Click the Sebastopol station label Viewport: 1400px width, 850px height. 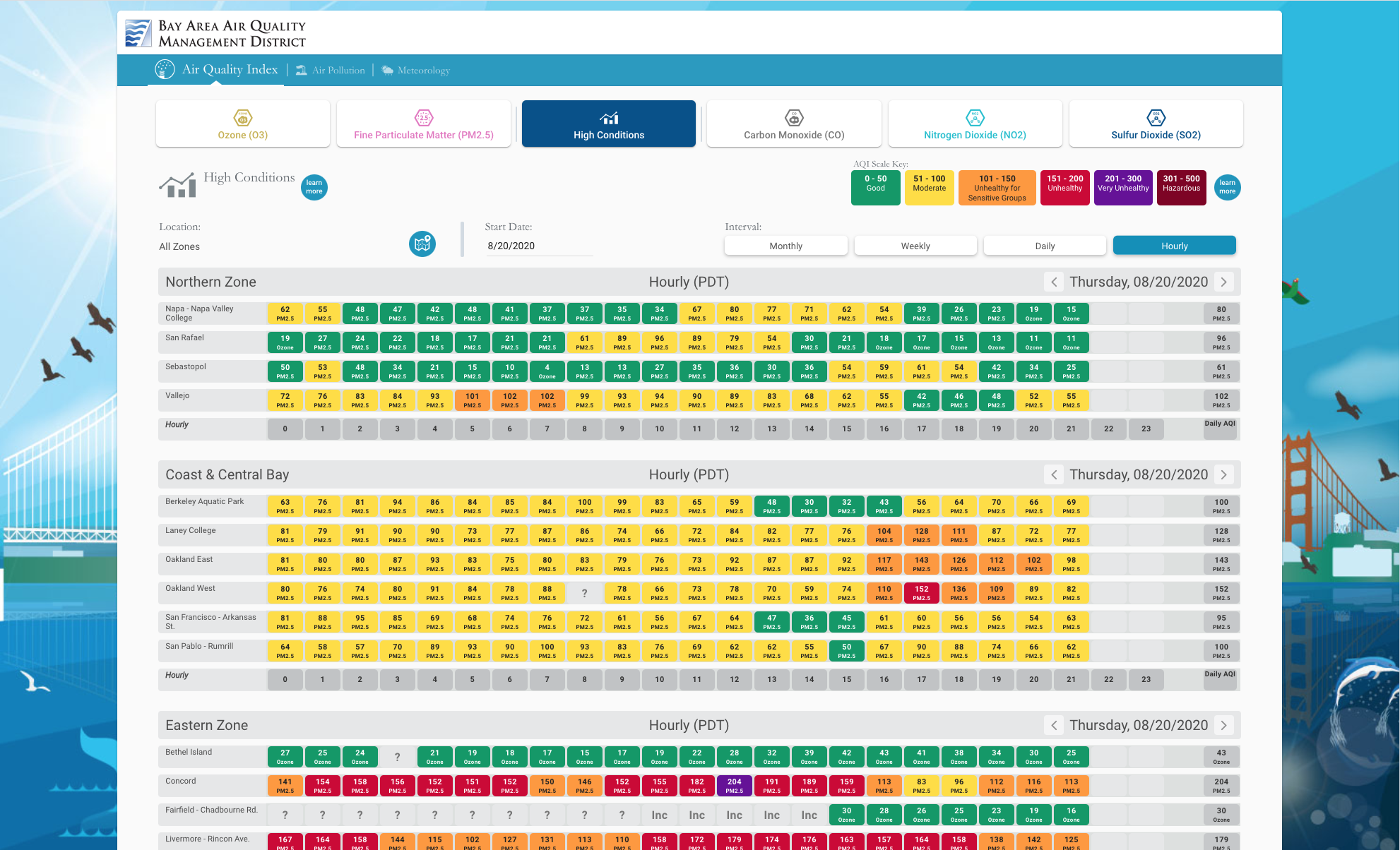[186, 367]
